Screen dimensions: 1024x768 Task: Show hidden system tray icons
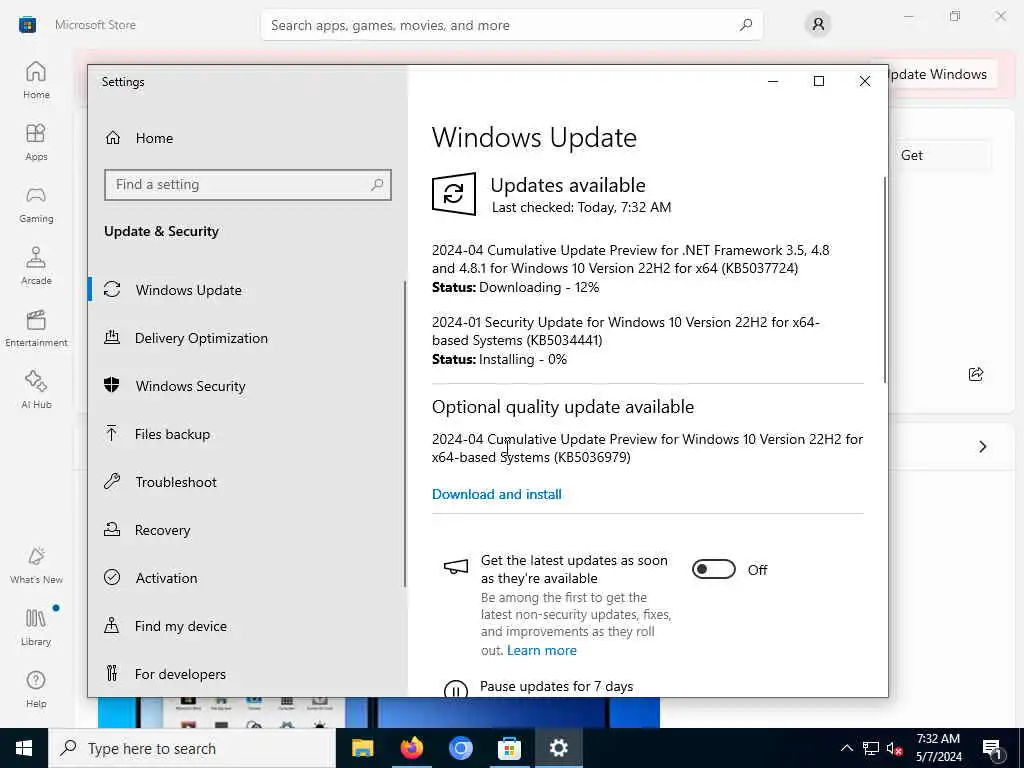tap(846, 748)
